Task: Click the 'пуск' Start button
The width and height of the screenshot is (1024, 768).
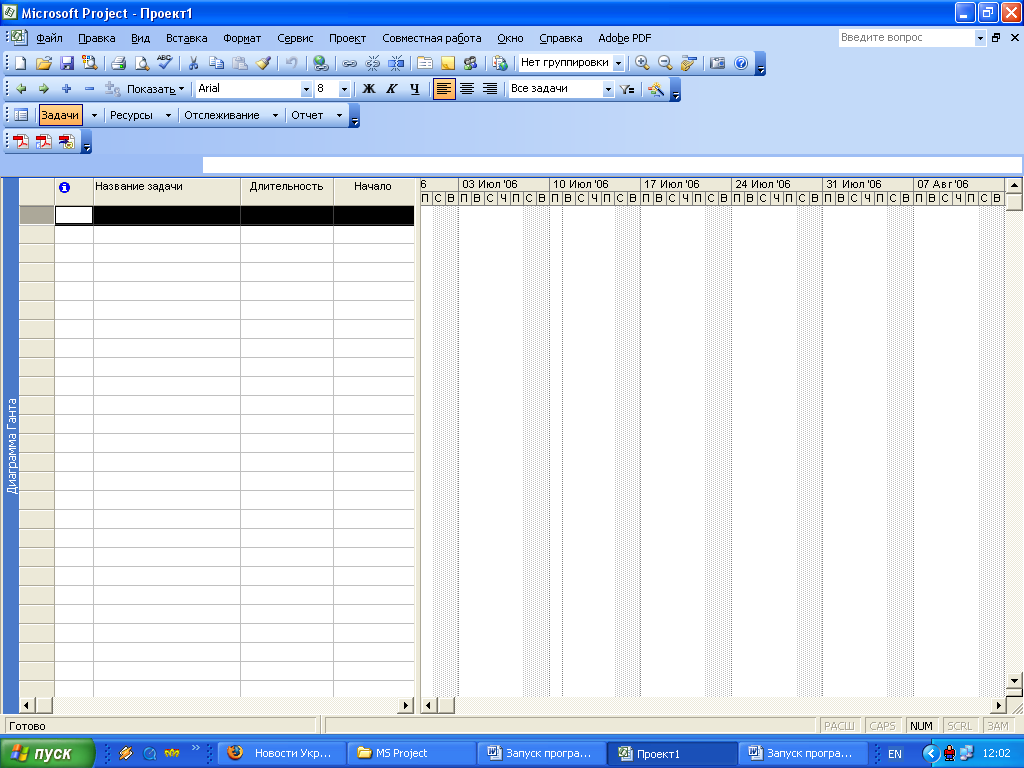Action: [x=47, y=753]
